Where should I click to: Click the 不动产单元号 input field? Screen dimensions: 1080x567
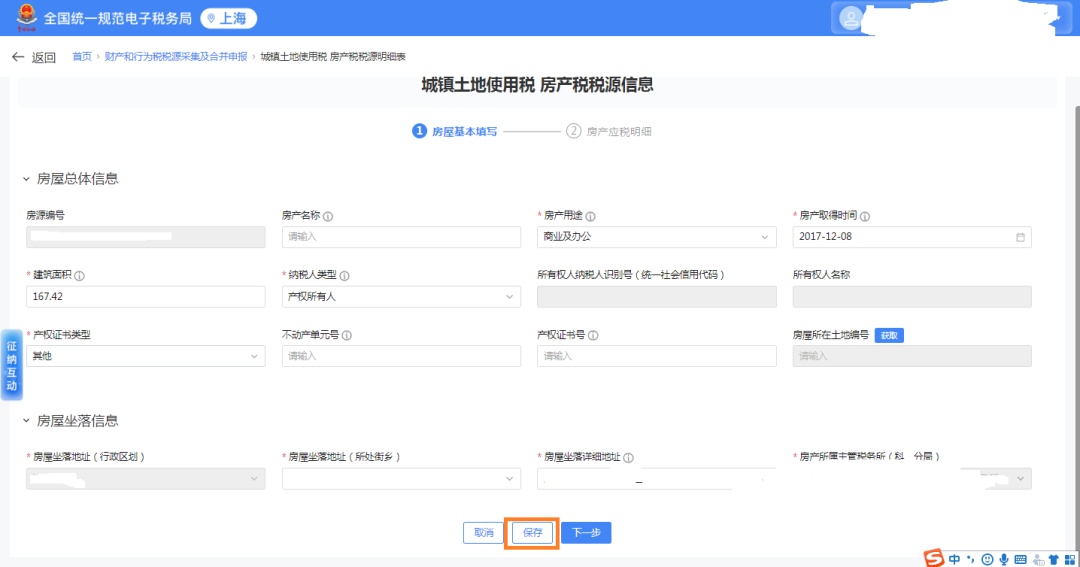pyautogui.click(x=401, y=356)
